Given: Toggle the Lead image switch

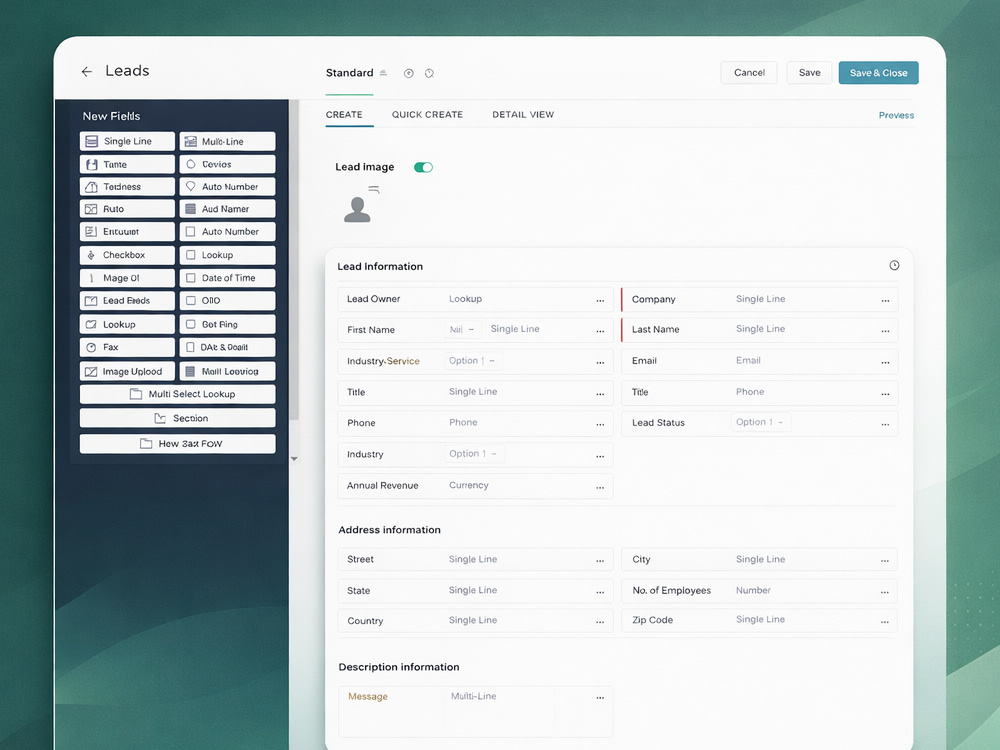Looking at the screenshot, I should point(423,167).
